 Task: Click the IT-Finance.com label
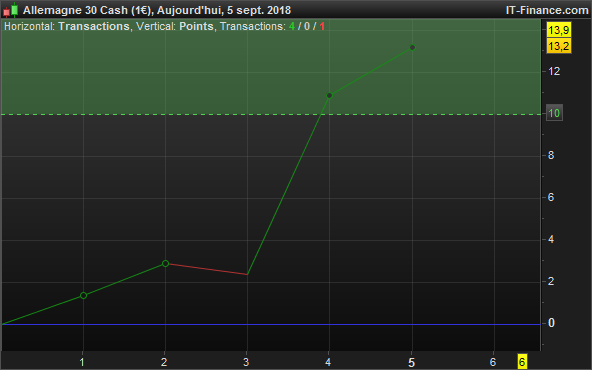547,10
